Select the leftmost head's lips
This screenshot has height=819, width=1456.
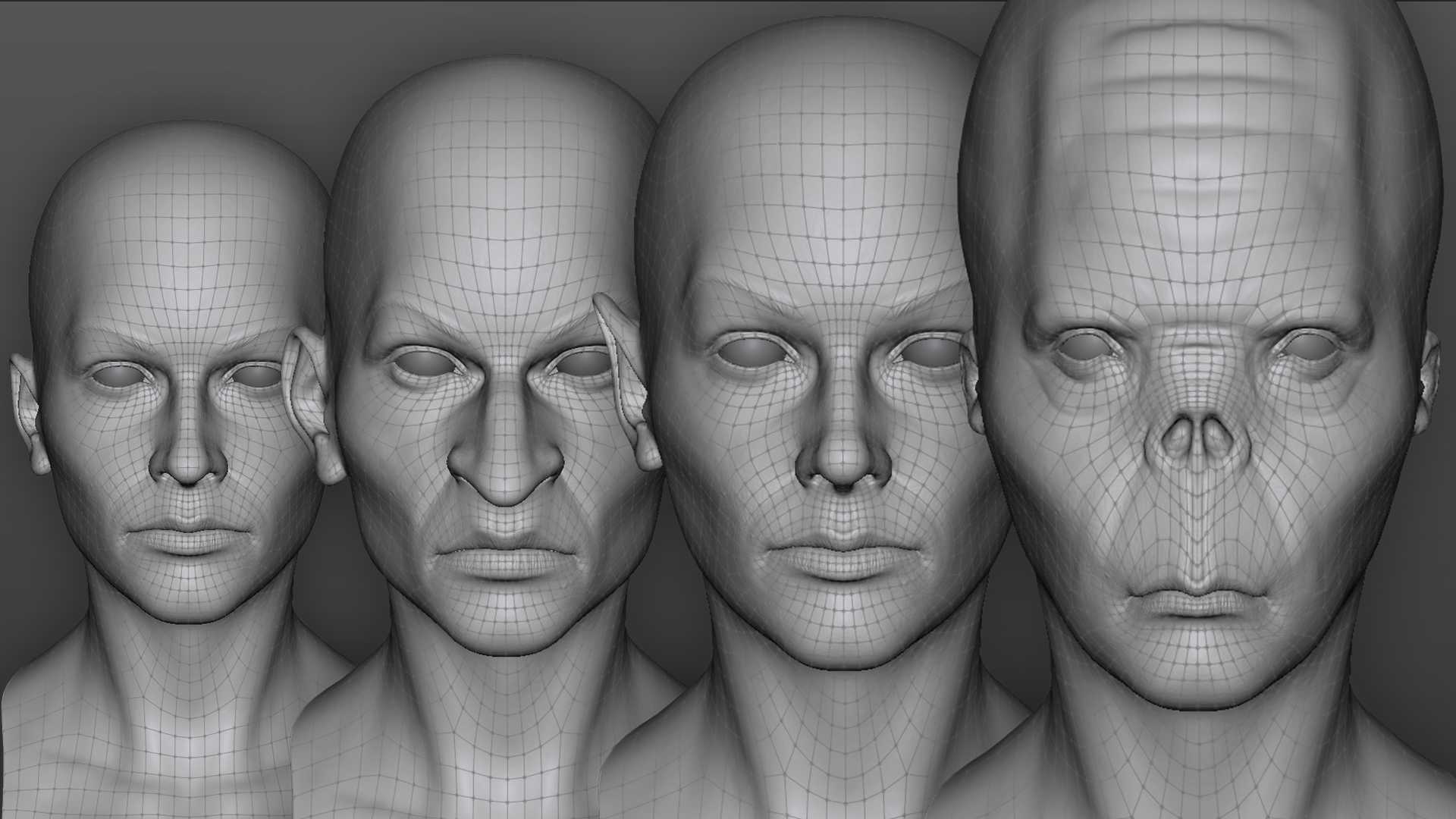point(187,538)
